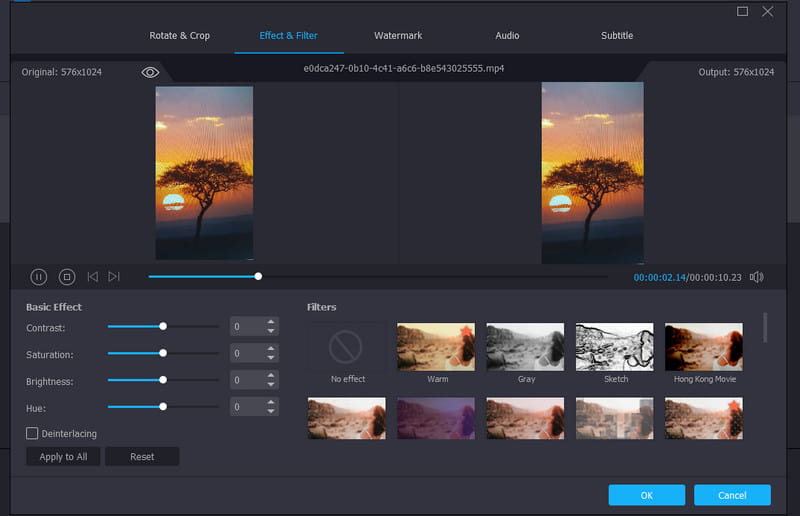Apply the Gray filter
The height and width of the screenshot is (516, 800).
pyautogui.click(x=525, y=347)
